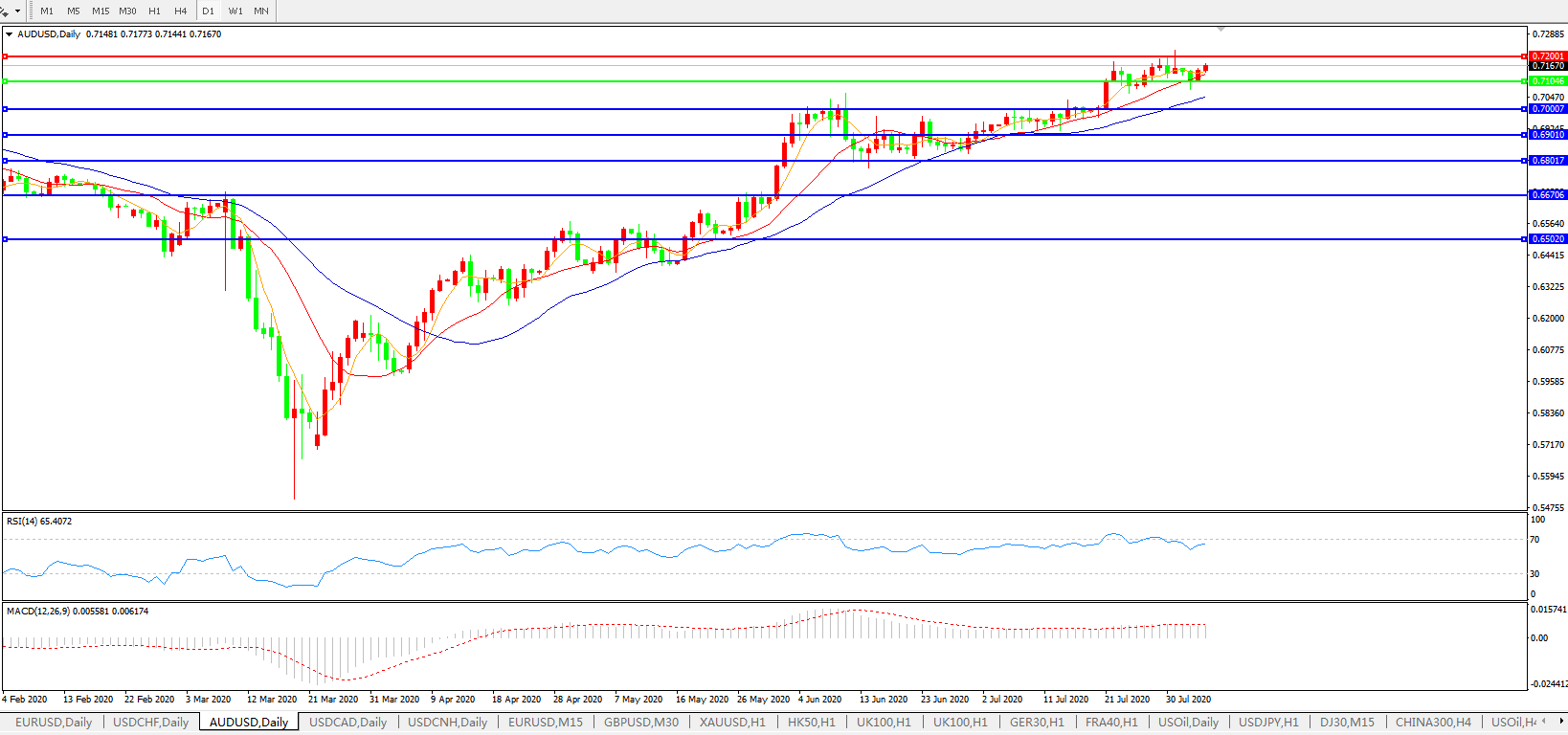The width and height of the screenshot is (1568, 735).
Task: Click the line studies tool icon
Action: 5,11
